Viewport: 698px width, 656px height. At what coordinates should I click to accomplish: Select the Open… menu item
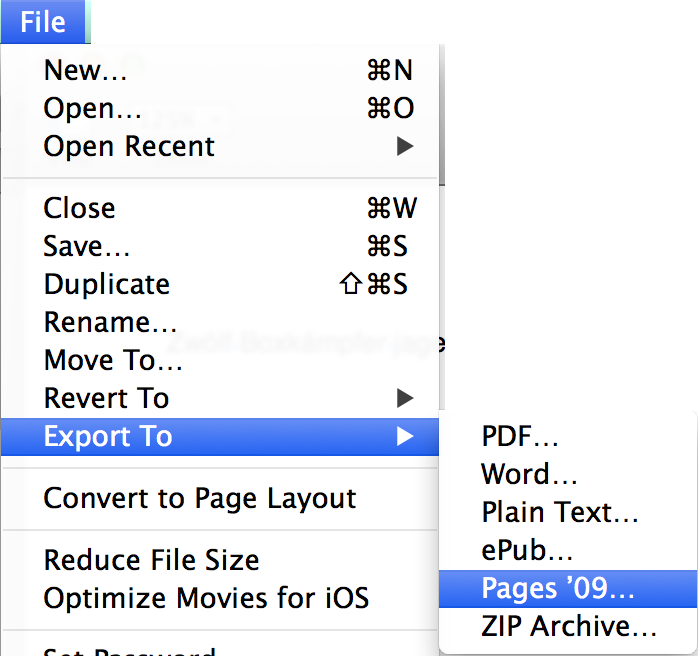coord(93,108)
